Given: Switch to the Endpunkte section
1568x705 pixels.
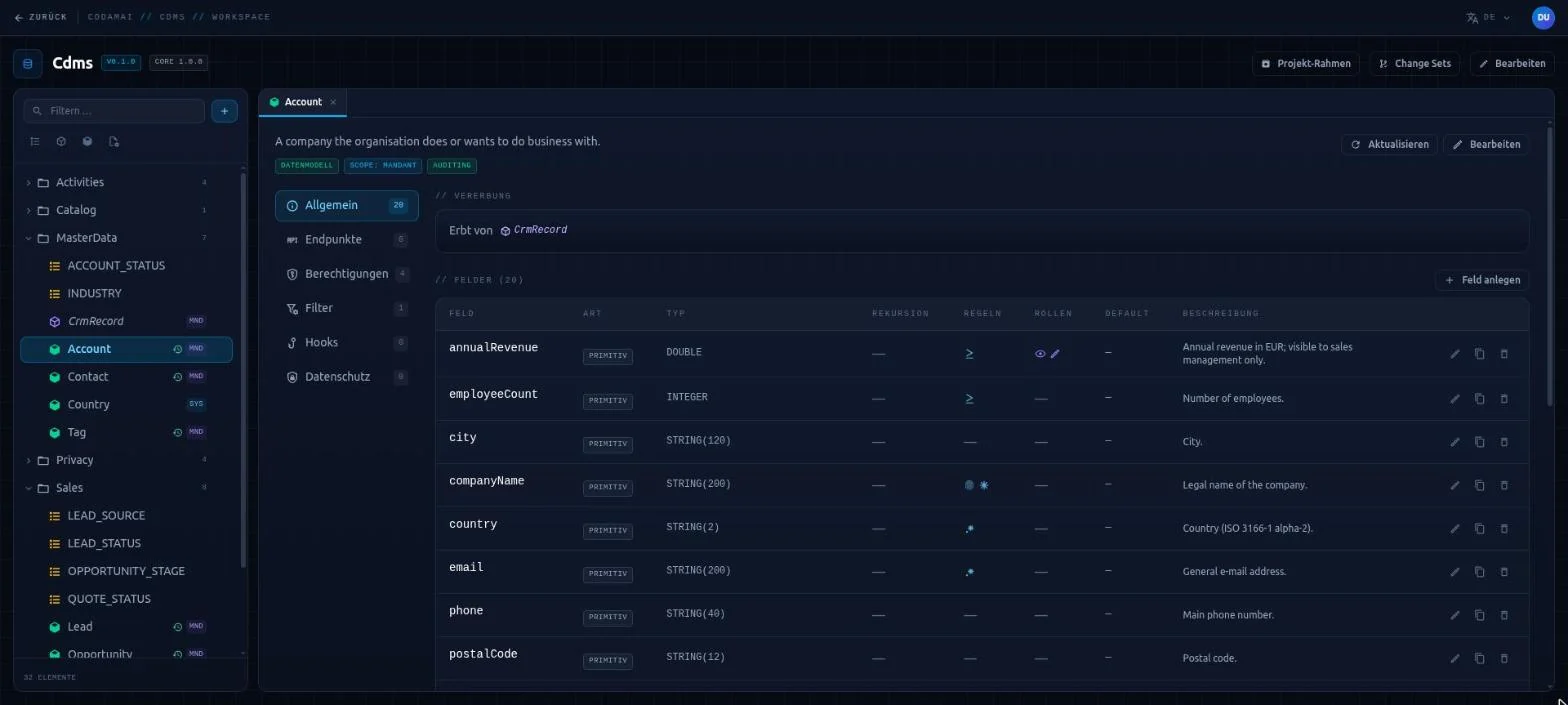Looking at the screenshot, I should pyautogui.click(x=346, y=240).
